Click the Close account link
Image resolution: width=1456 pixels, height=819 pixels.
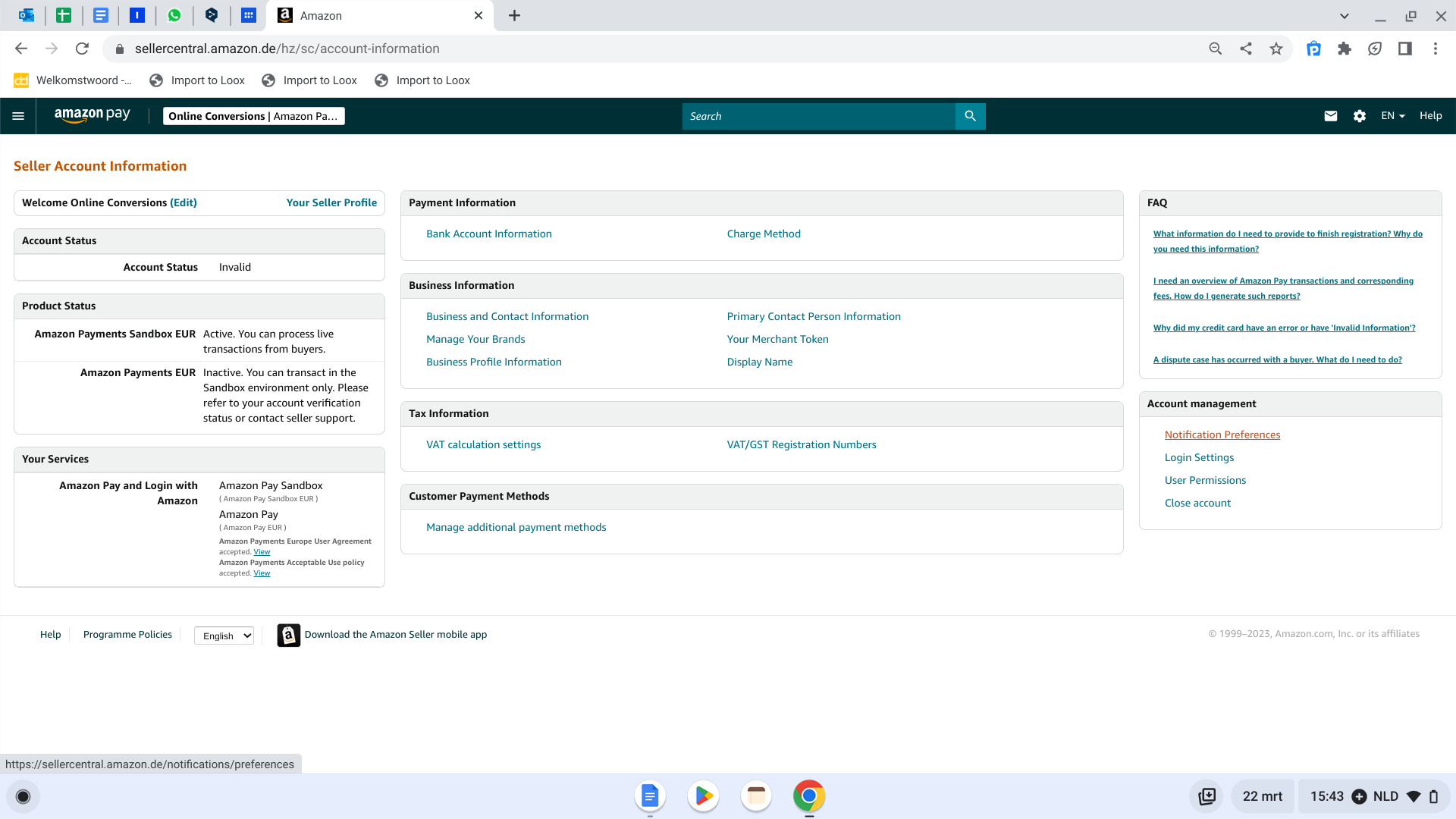(x=1197, y=502)
